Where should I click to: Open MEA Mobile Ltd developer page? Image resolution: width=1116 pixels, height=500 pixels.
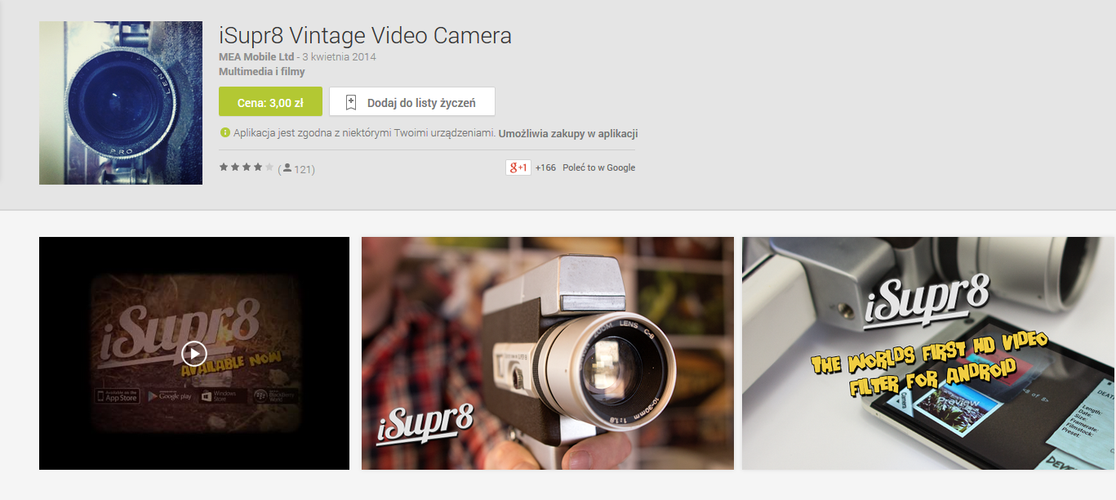[x=256, y=57]
